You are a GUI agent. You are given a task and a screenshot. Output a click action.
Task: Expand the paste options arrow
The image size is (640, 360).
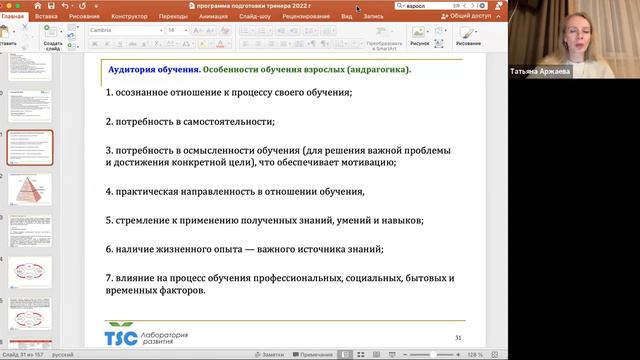14,31
